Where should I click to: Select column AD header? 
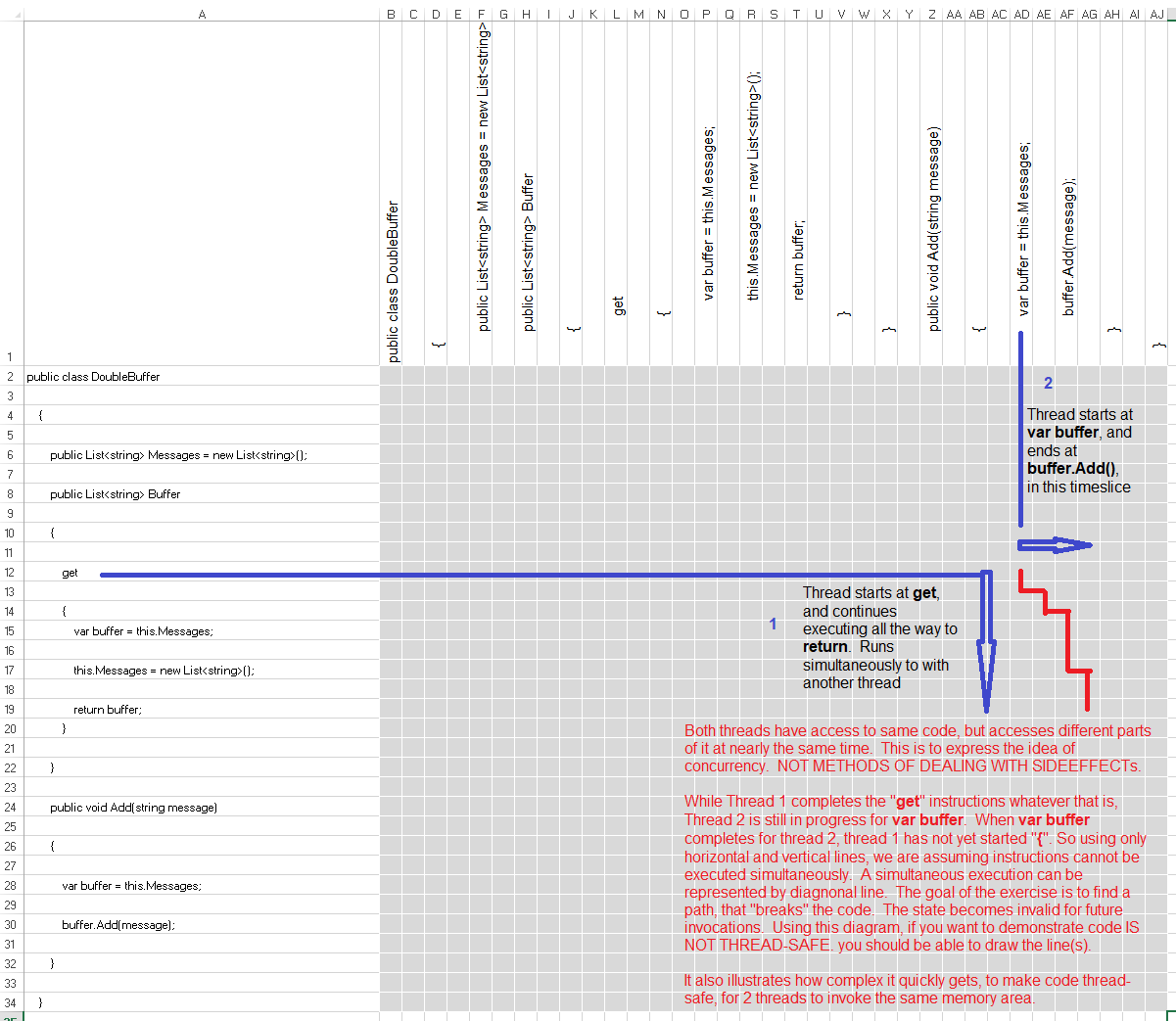(x=1021, y=14)
